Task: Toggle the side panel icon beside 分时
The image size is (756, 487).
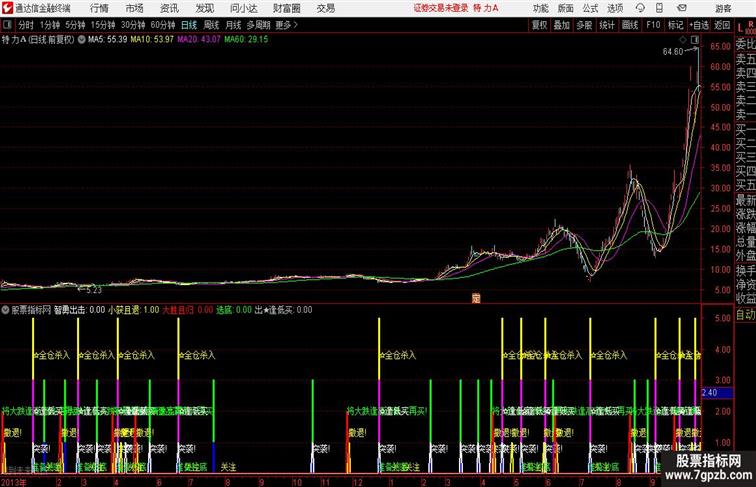Action: click(x=7, y=25)
